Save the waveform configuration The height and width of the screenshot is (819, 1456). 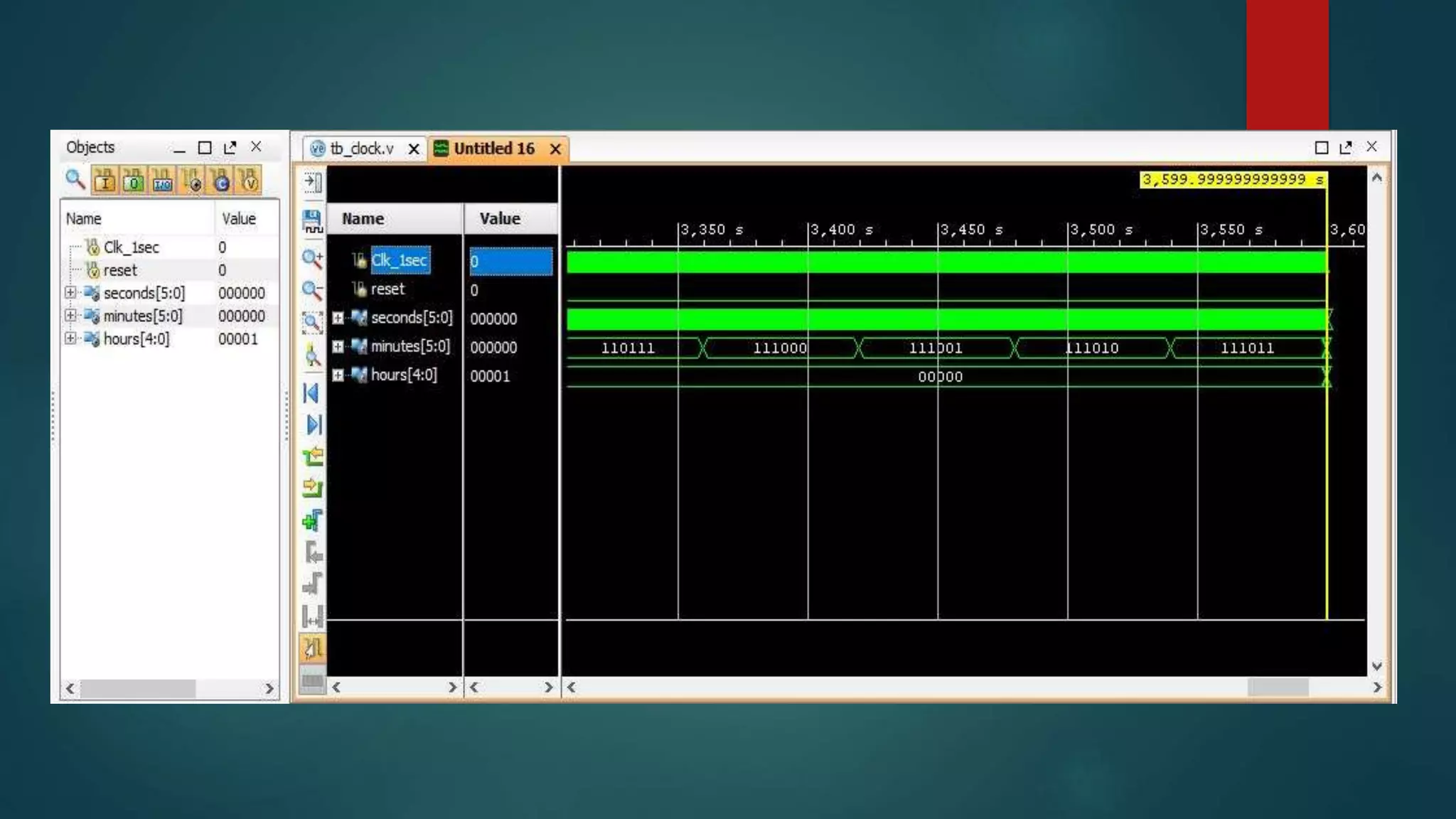(x=313, y=221)
